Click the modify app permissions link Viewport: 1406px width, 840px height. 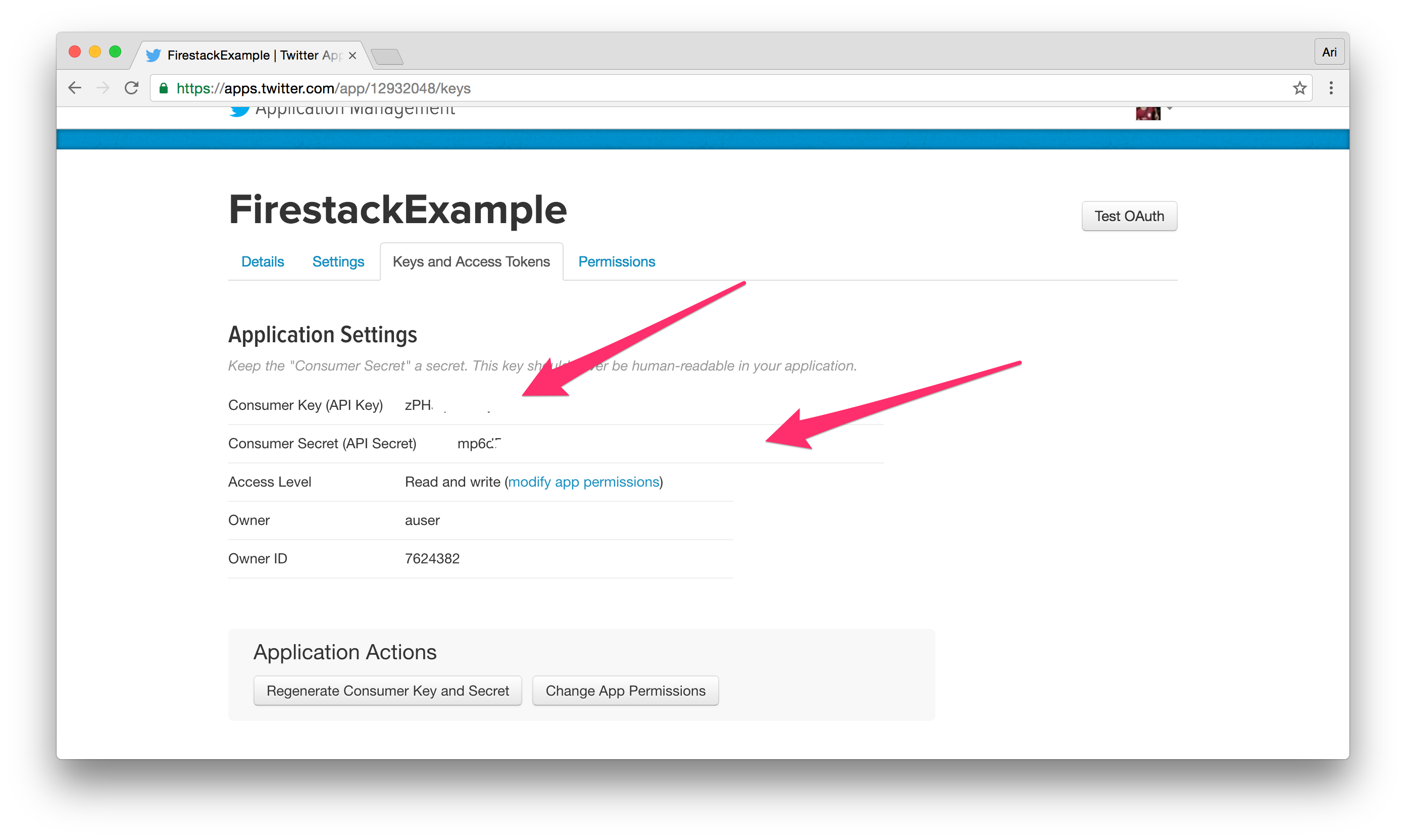click(x=584, y=481)
